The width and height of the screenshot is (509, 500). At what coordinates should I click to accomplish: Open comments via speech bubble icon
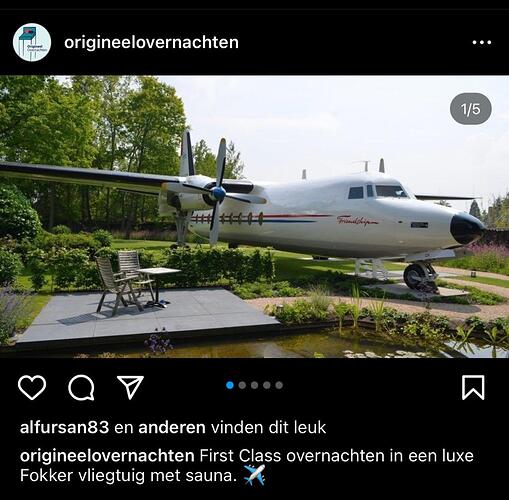(x=81, y=387)
